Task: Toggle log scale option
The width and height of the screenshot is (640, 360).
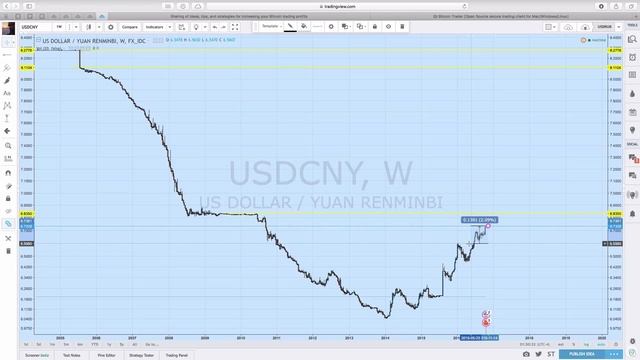Action: tap(587, 344)
